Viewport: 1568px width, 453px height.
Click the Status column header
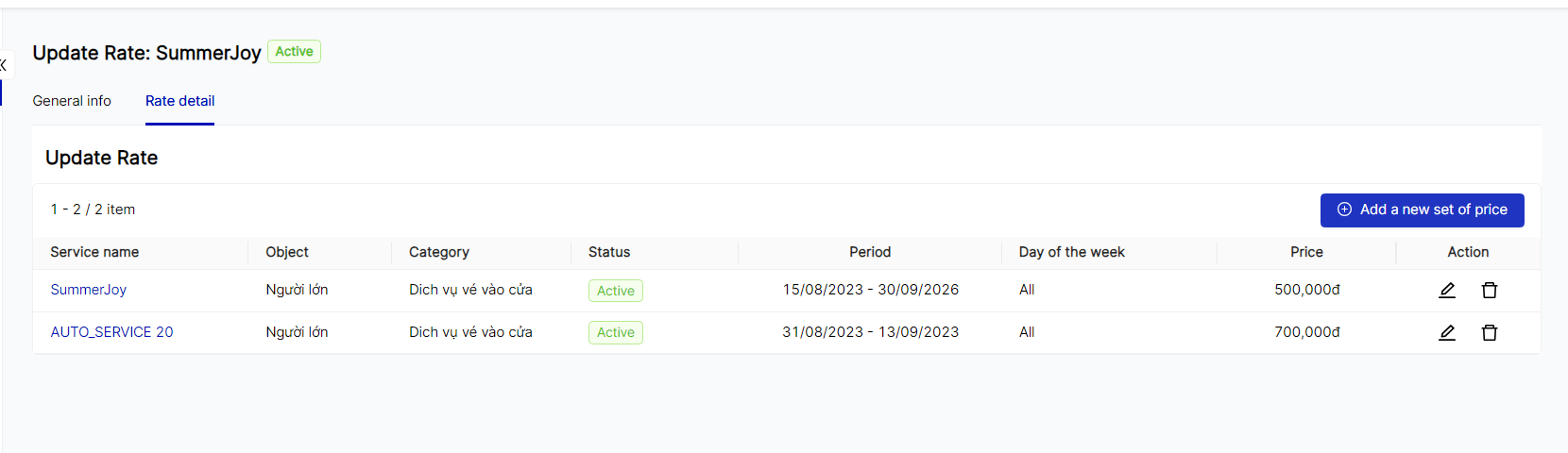[x=609, y=252]
